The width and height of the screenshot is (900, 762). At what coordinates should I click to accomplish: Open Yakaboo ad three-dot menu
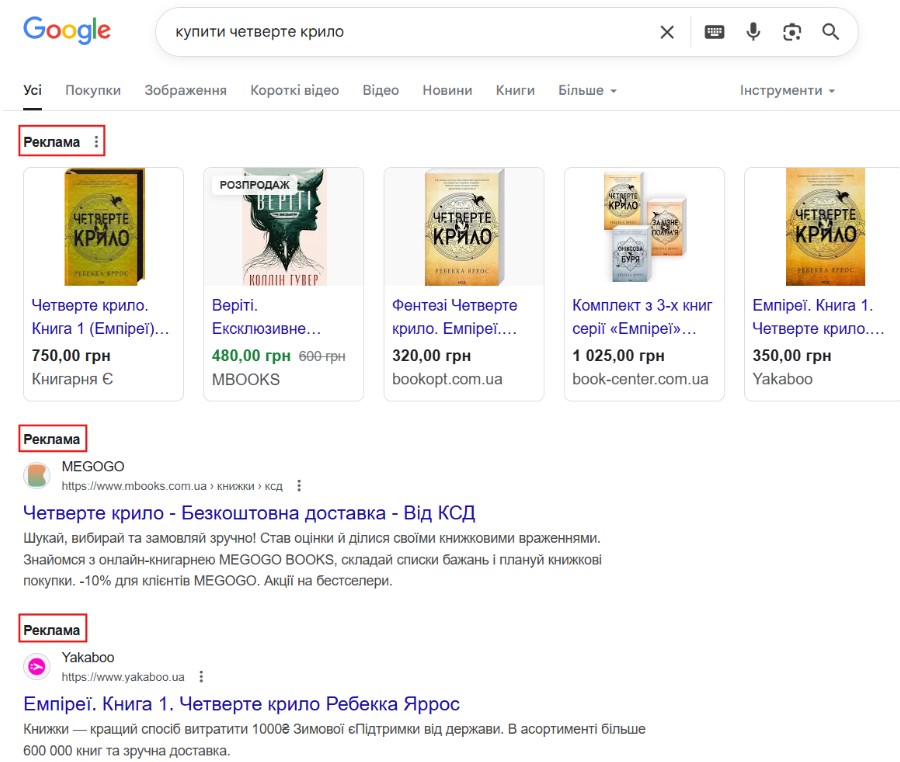201,677
